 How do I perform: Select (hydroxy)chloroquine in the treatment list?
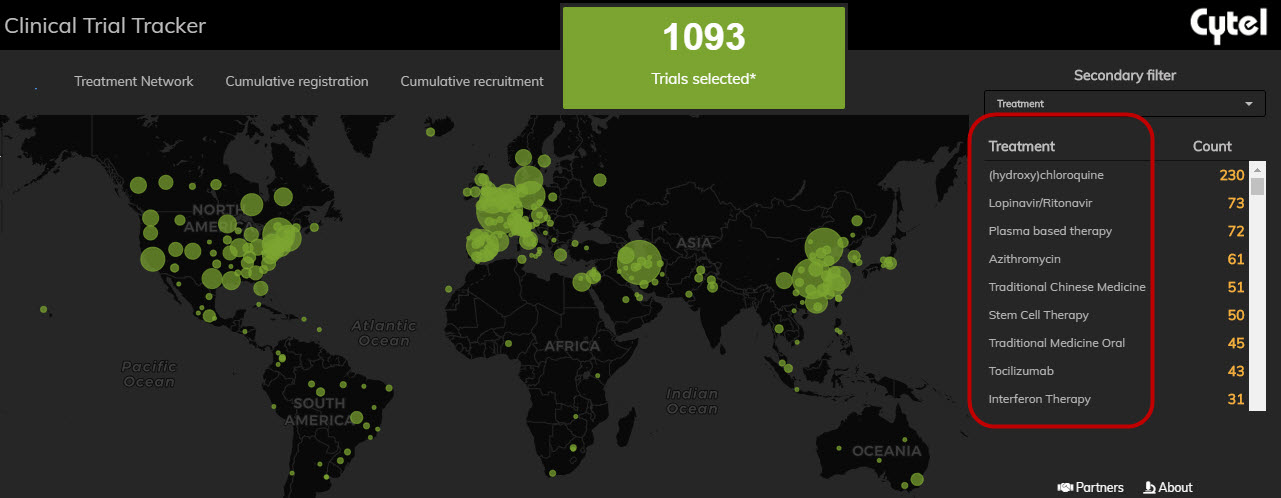[x=1046, y=175]
